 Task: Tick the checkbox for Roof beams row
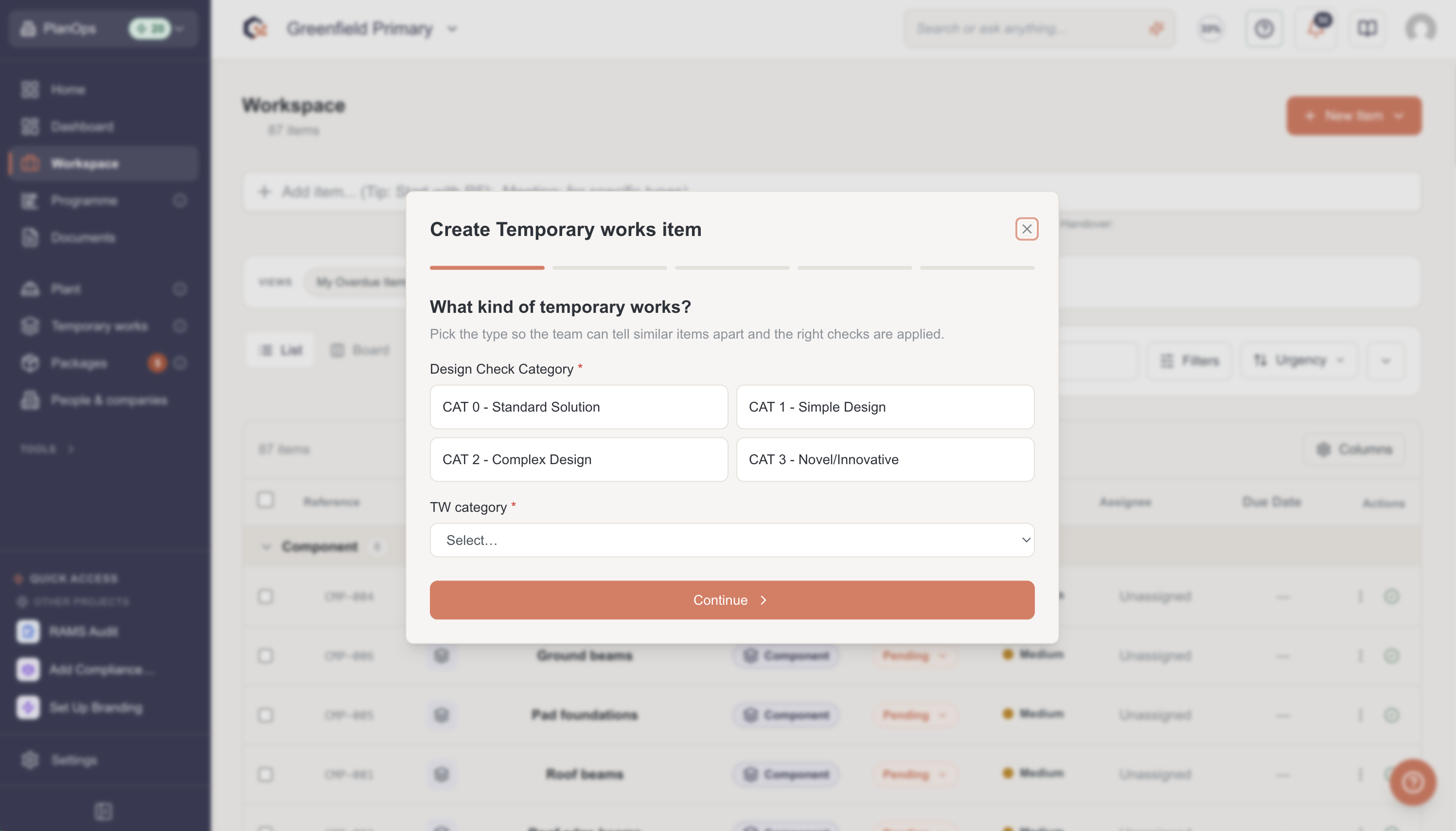(265, 775)
